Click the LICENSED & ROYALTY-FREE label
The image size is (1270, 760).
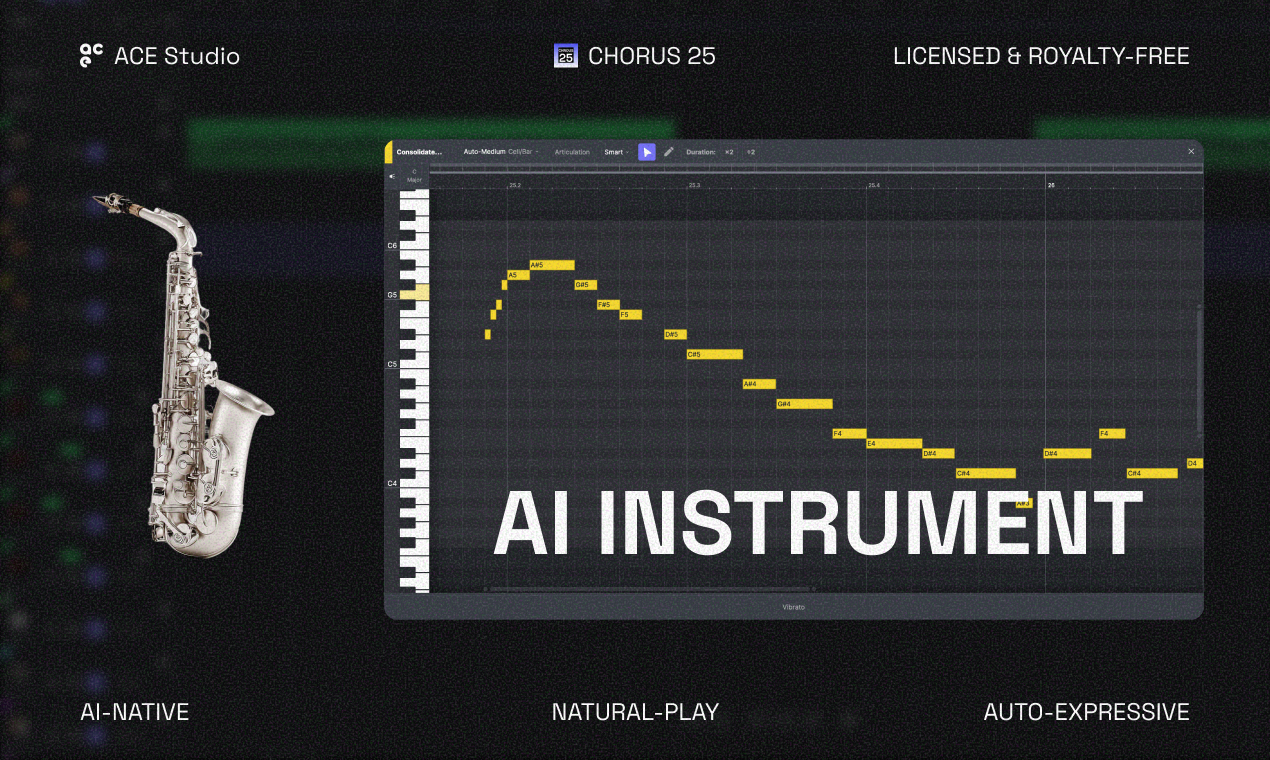(x=1042, y=56)
